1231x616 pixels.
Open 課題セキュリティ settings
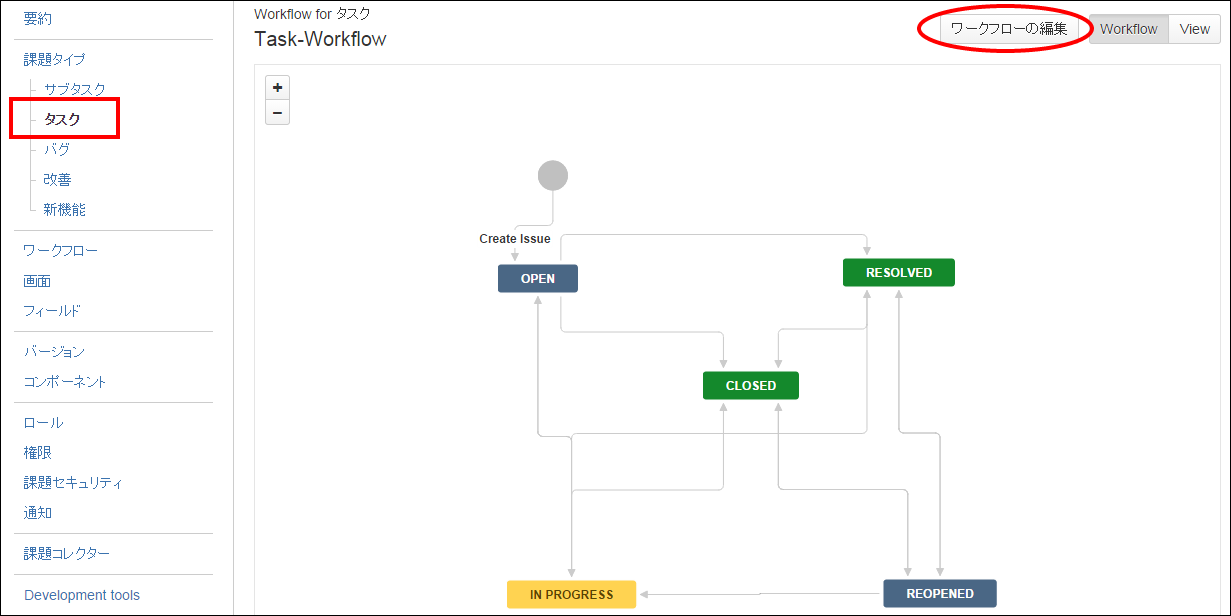[73, 482]
